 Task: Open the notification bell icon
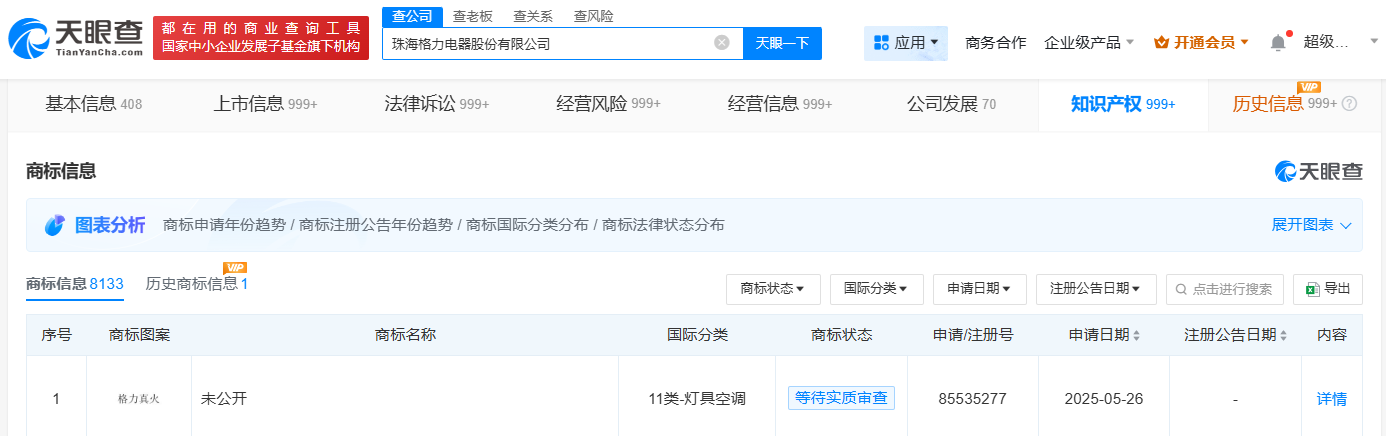[x=1278, y=43]
